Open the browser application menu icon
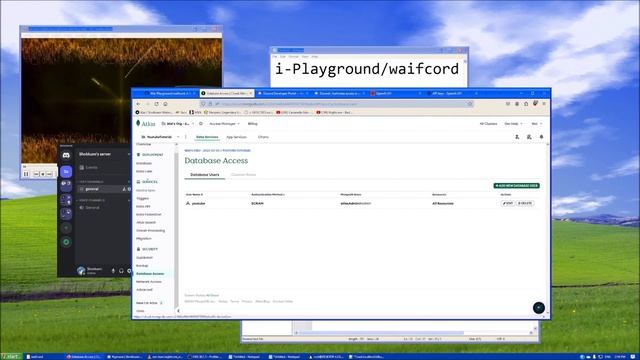640x360 pixels. (544, 104)
